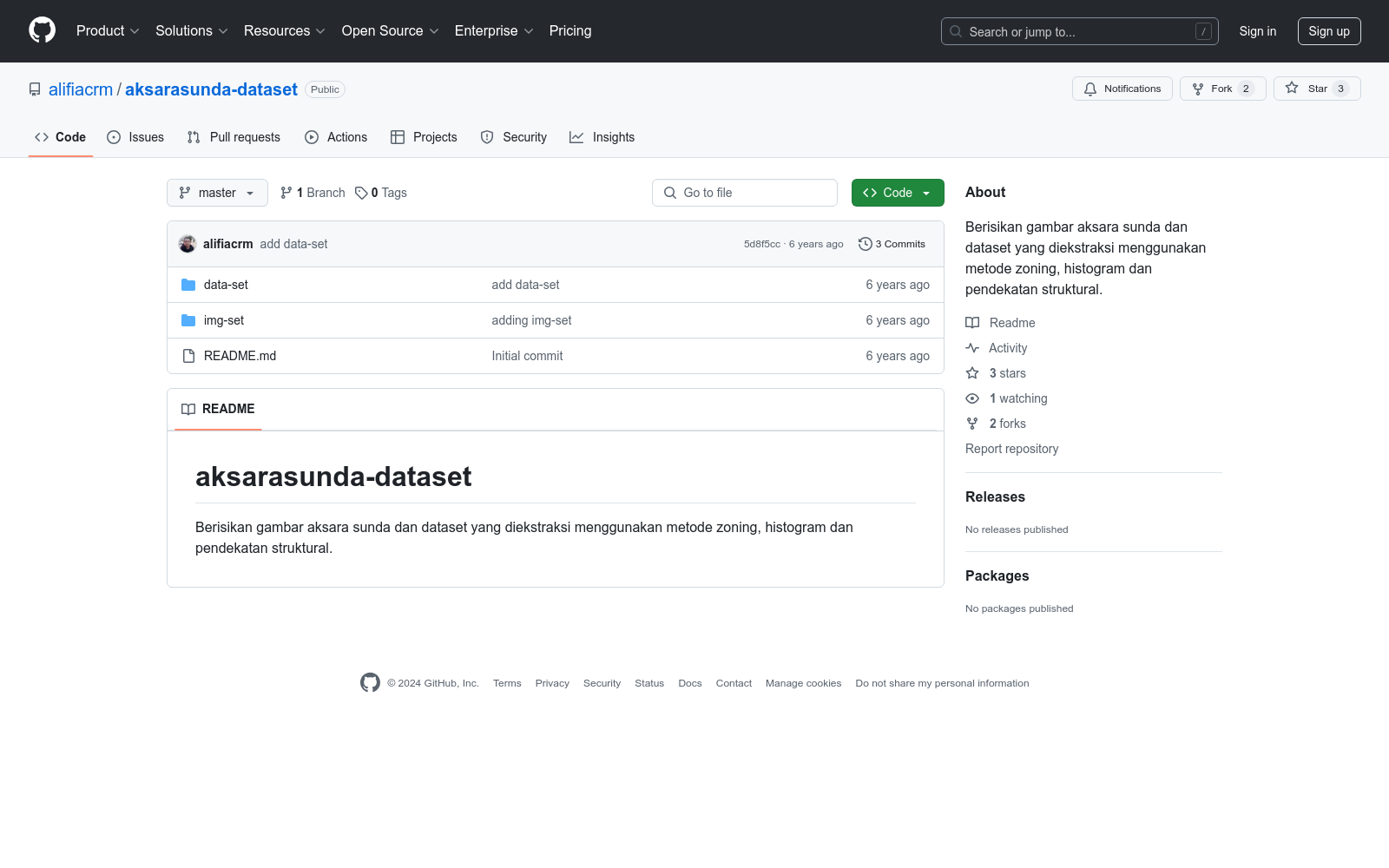Screen dimensions: 1389x868
Task: Open Docs footer link
Action: click(690, 683)
